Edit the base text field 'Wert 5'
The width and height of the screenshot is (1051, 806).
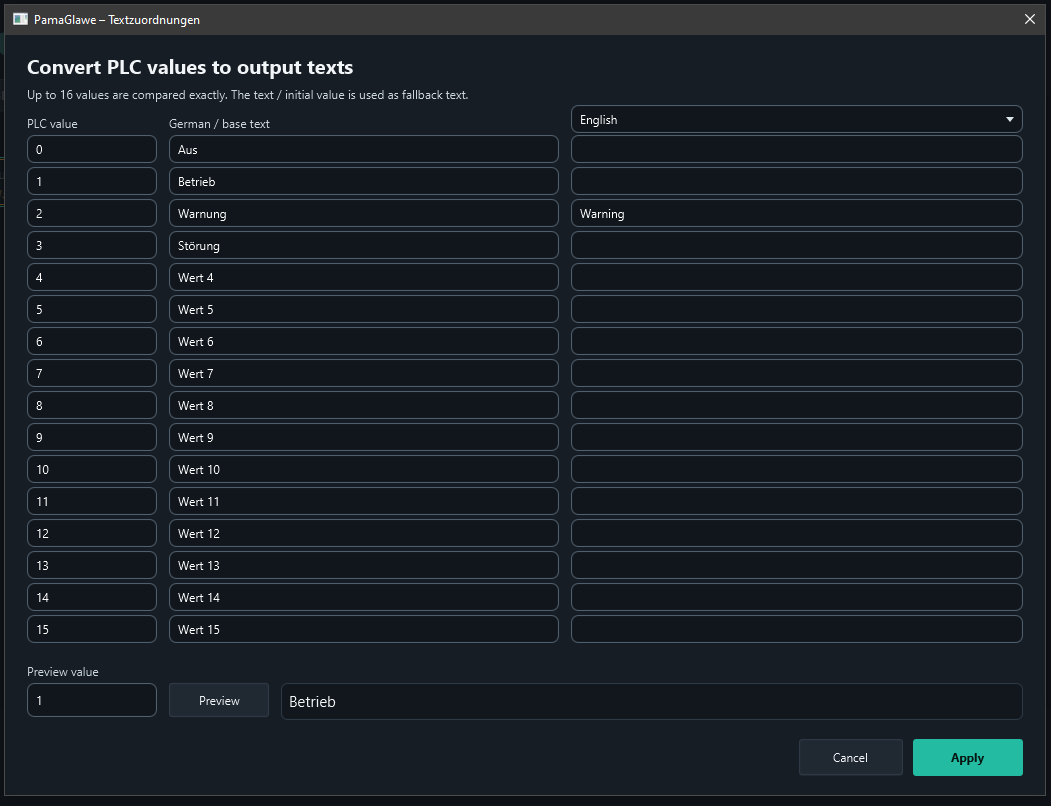[363, 309]
